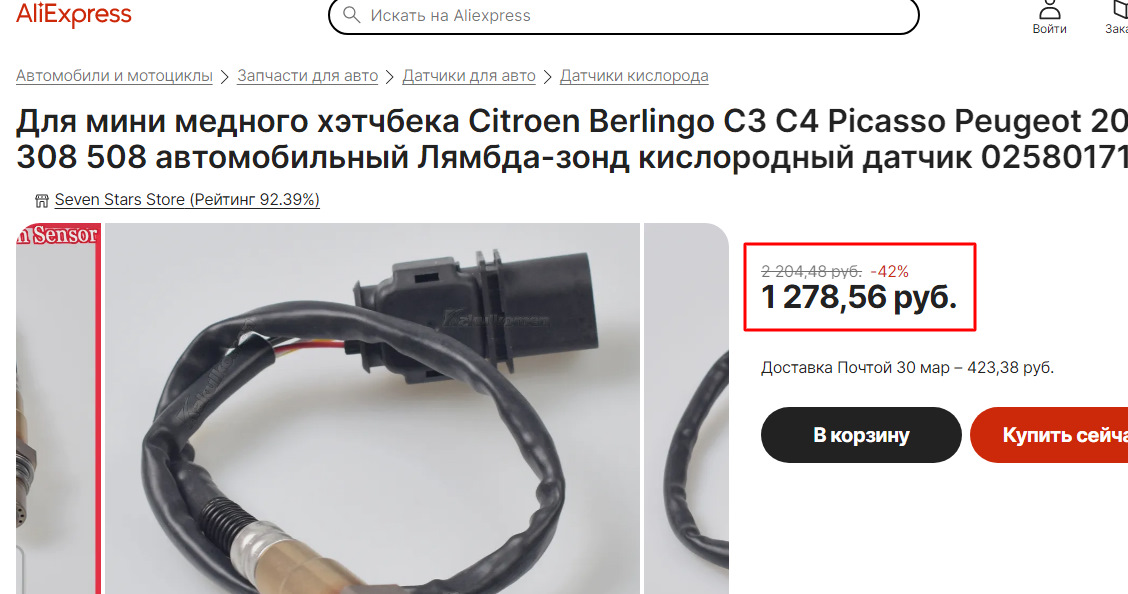This screenshot has height=594, width=1128.
Task: Click the breadcrumb arrow after Запчасти для авто
Action: (390, 77)
